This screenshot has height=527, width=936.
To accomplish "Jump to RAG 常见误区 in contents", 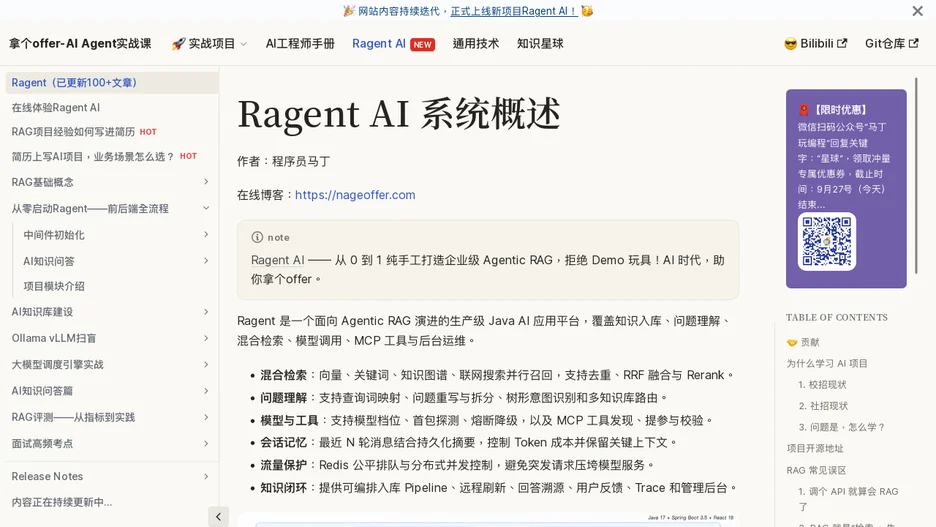I will [816, 470].
